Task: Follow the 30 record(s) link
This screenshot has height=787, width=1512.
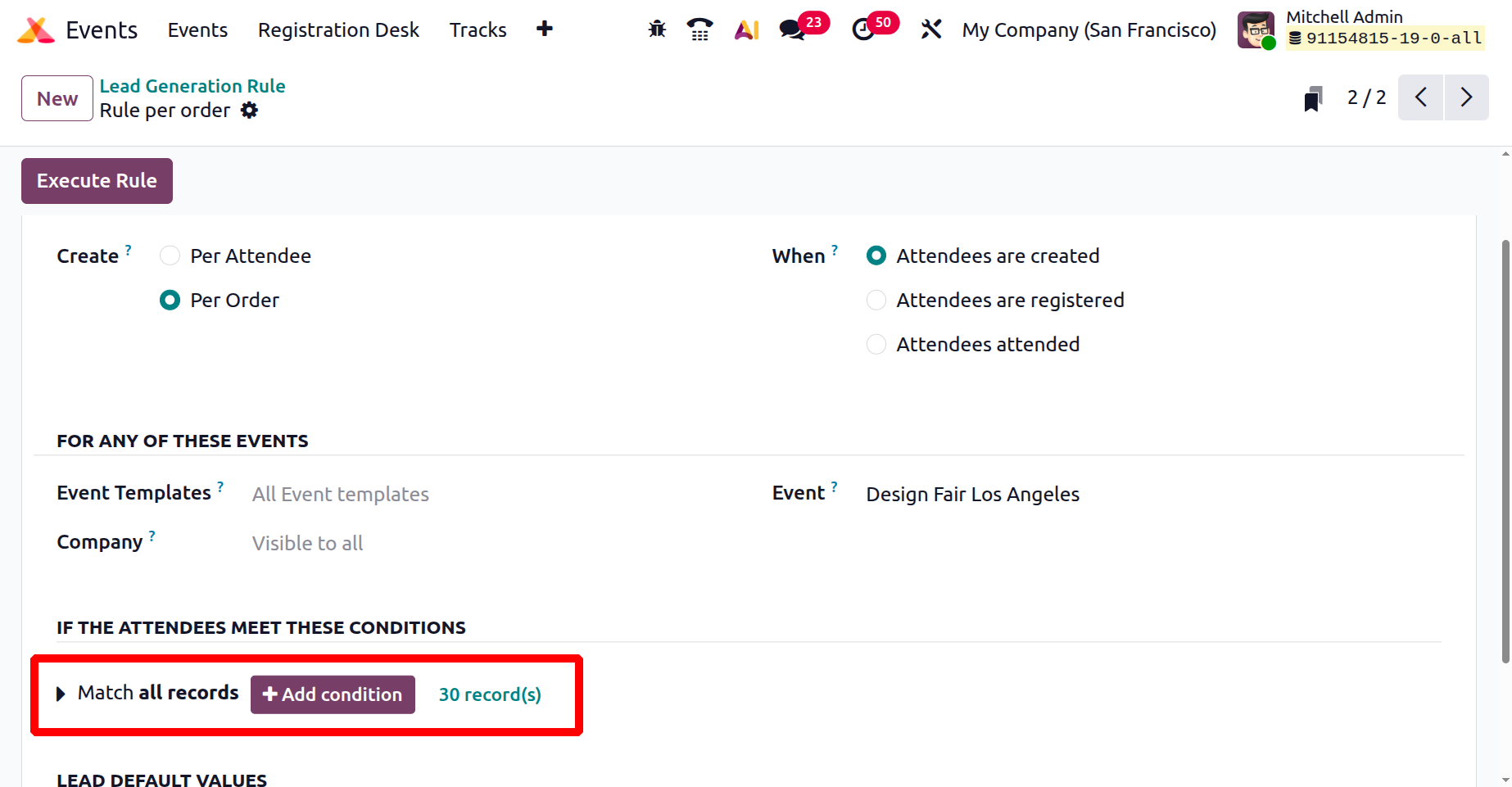Action: tap(490, 695)
